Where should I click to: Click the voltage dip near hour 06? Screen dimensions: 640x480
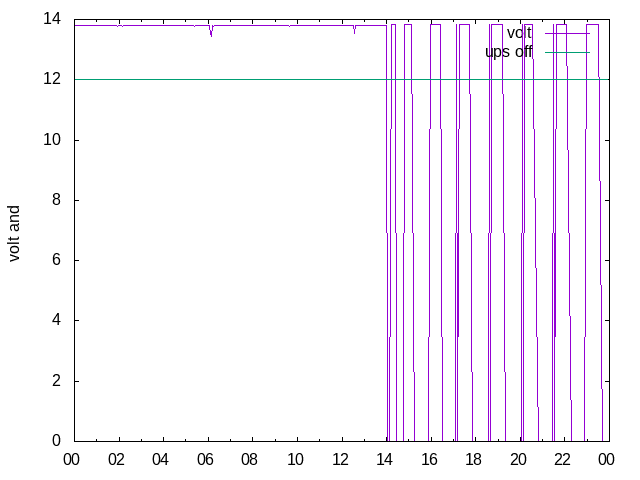pos(211,31)
